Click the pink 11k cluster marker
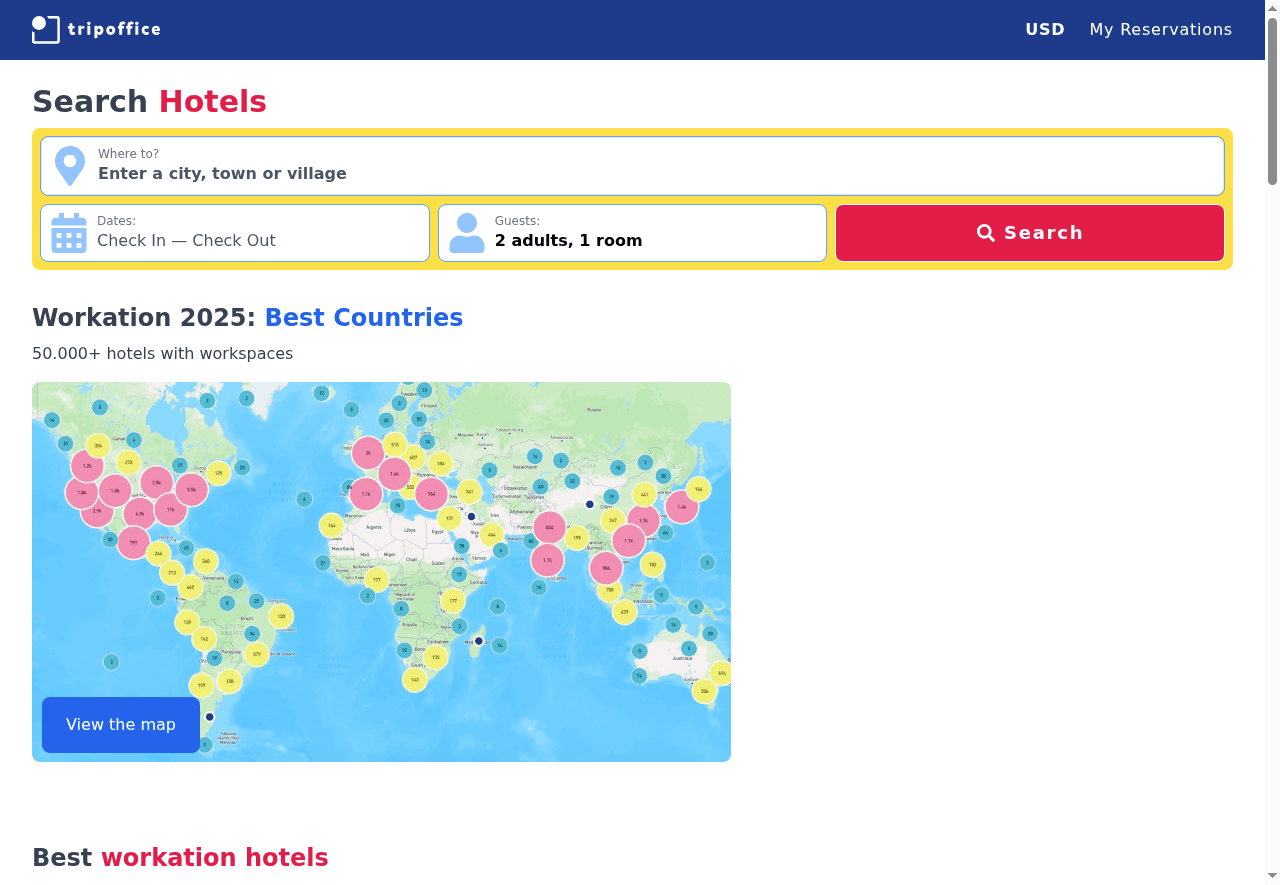The height and width of the screenshot is (885, 1280). click(170, 509)
